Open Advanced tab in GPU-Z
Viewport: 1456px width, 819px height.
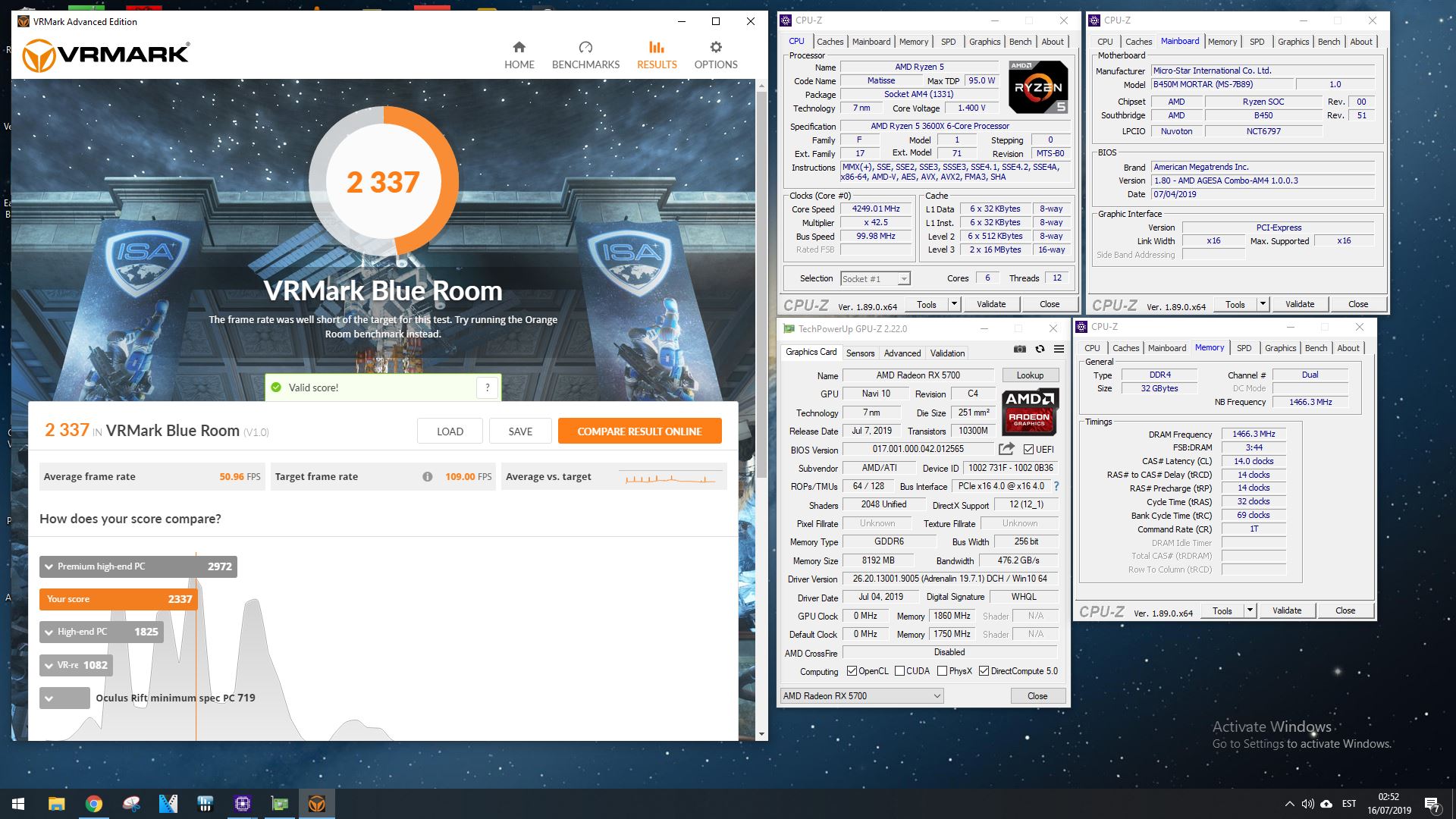coord(902,353)
